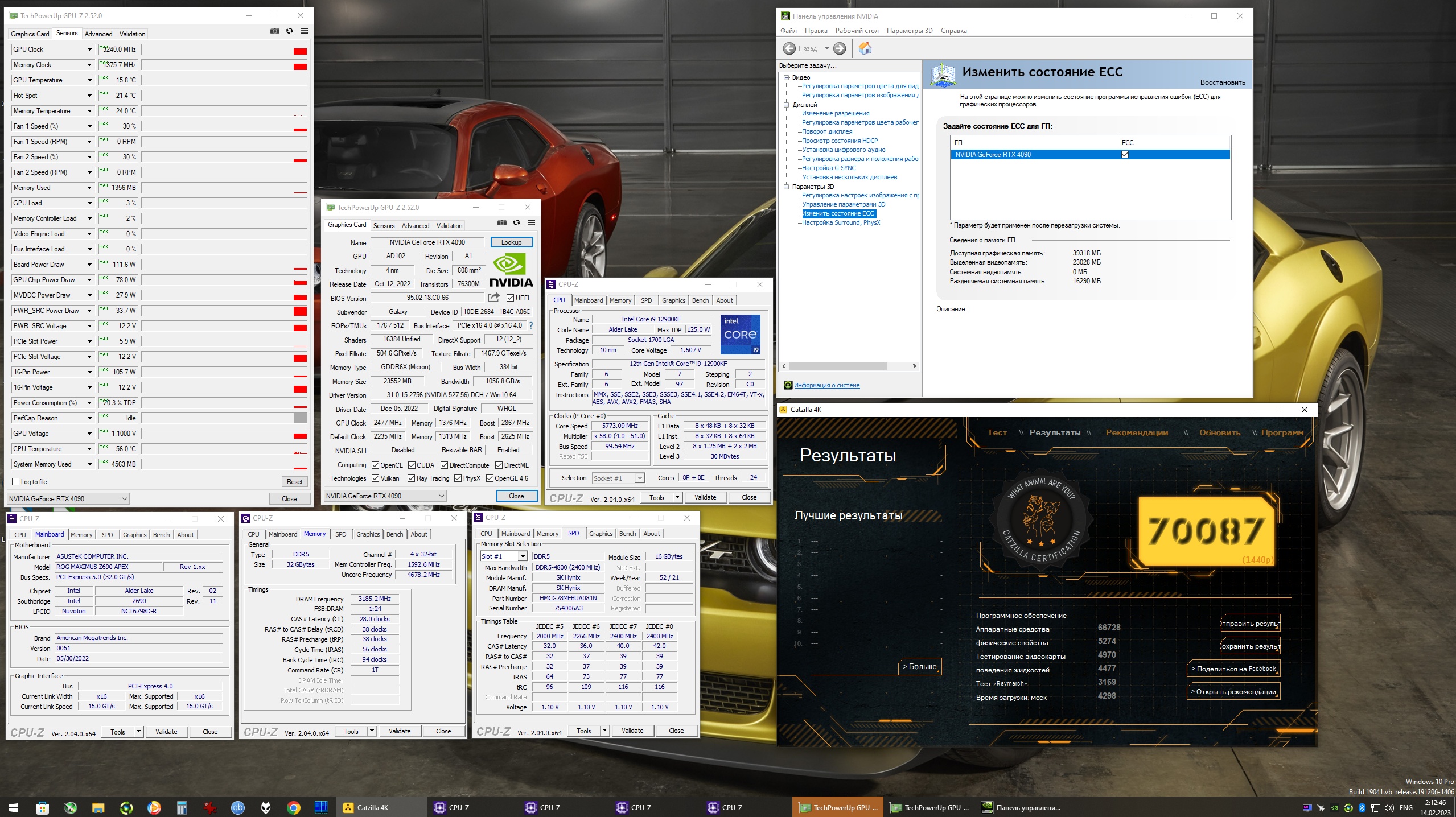Open Windows Start menu
Viewport: 1456px width, 817px height.
14,807
